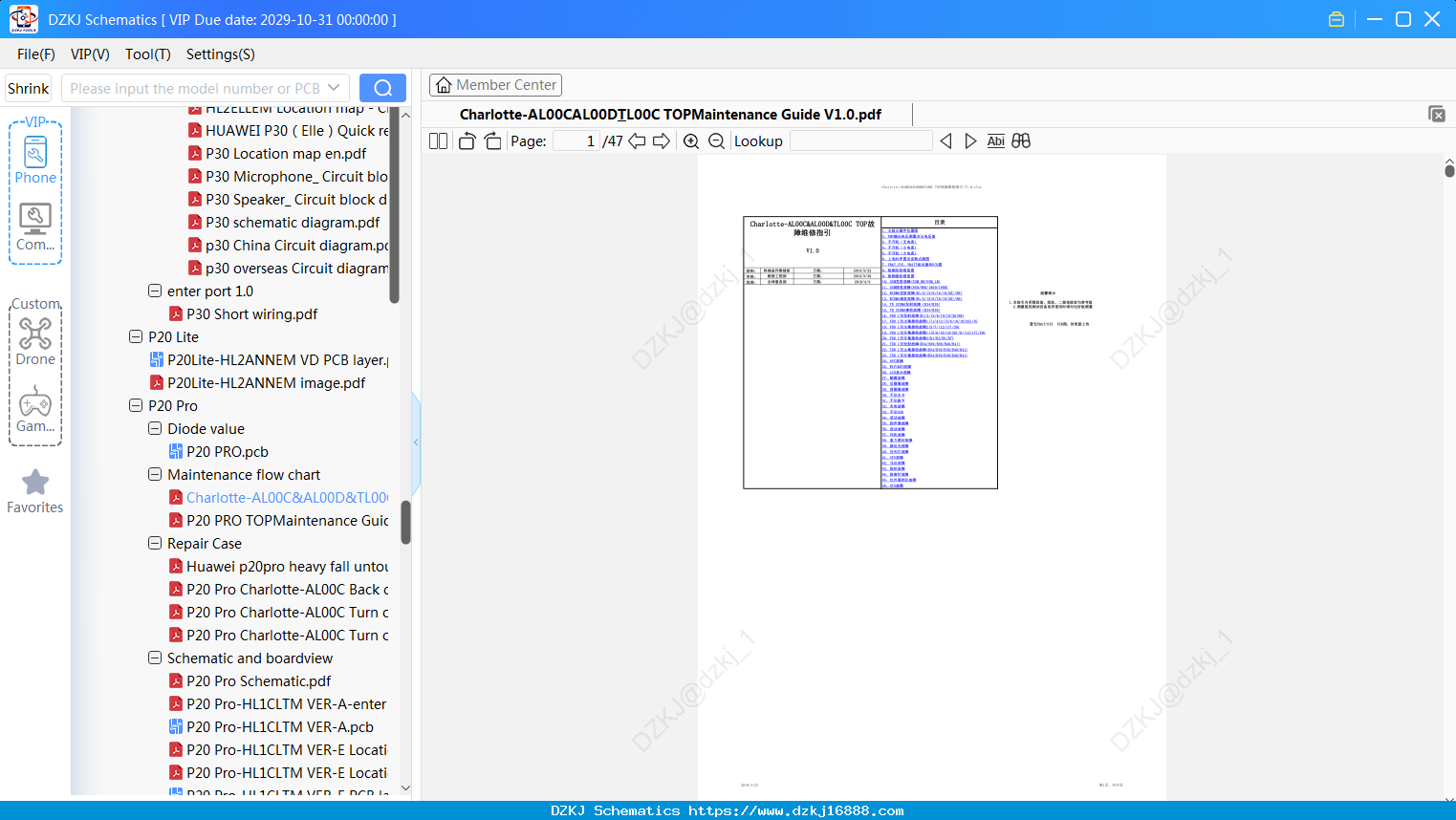The image size is (1456, 820).
Task: Click the page number field
Action: pyautogui.click(x=576, y=140)
